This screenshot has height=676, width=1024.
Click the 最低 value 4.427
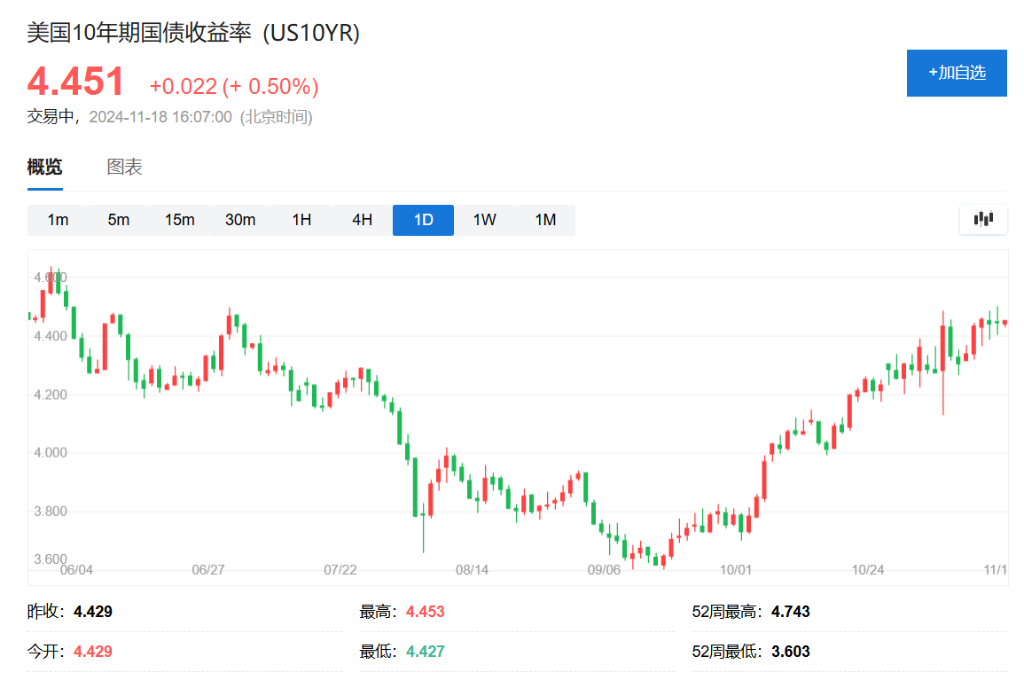click(x=428, y=651)
